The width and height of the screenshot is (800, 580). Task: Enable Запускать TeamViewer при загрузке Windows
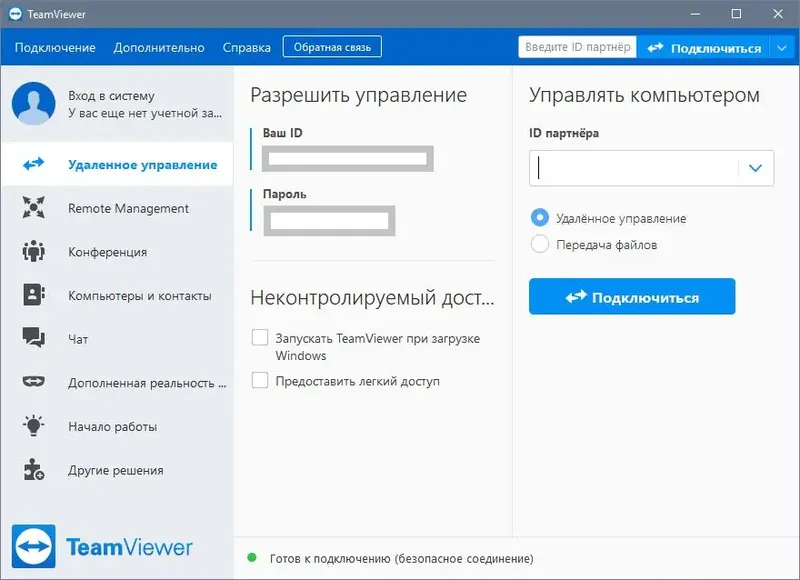point(260,338)
